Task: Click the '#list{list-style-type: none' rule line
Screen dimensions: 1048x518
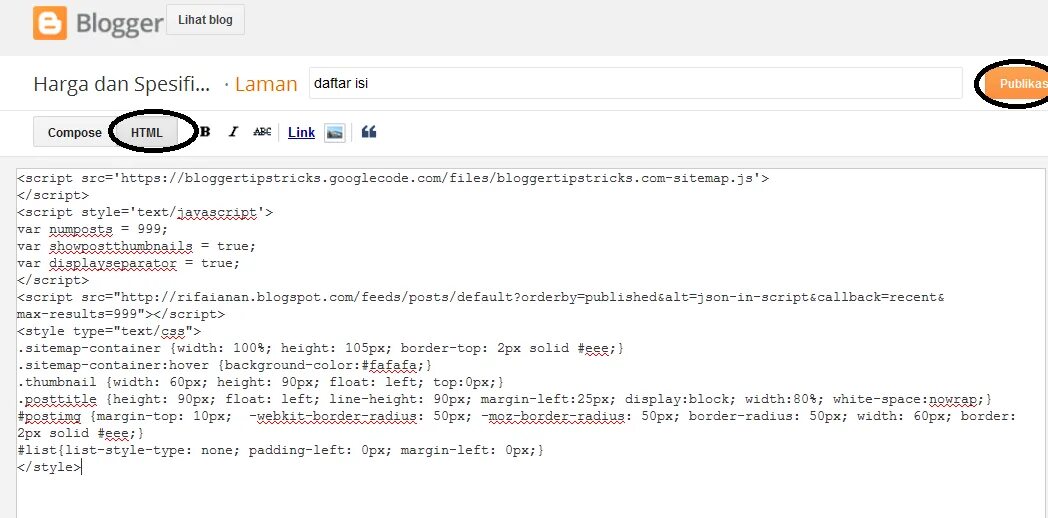Action: [x=281, y=450]
